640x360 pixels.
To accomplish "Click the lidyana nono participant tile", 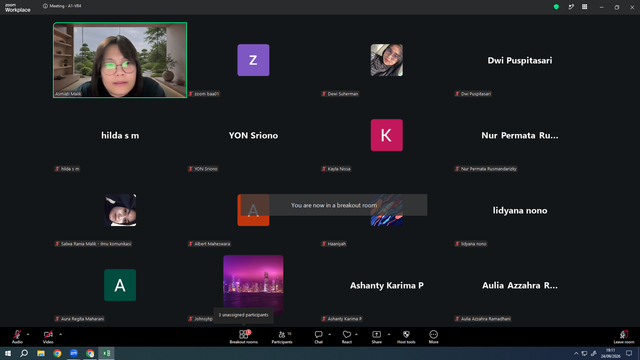I will (520, 210).
